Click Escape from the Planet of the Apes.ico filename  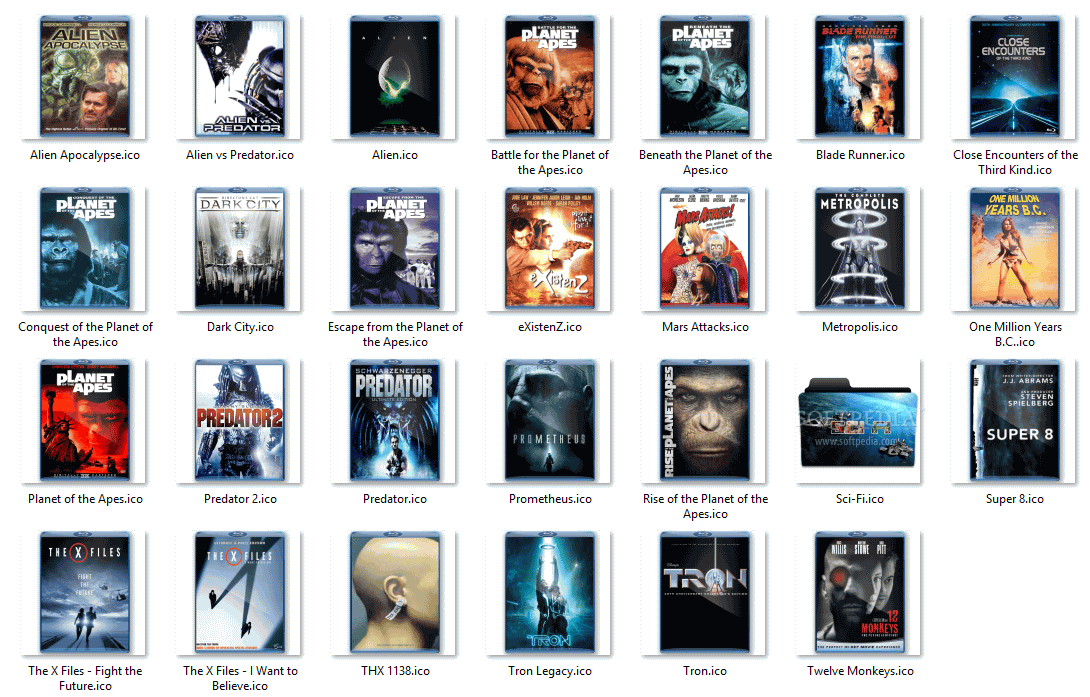tap(395, 334)
